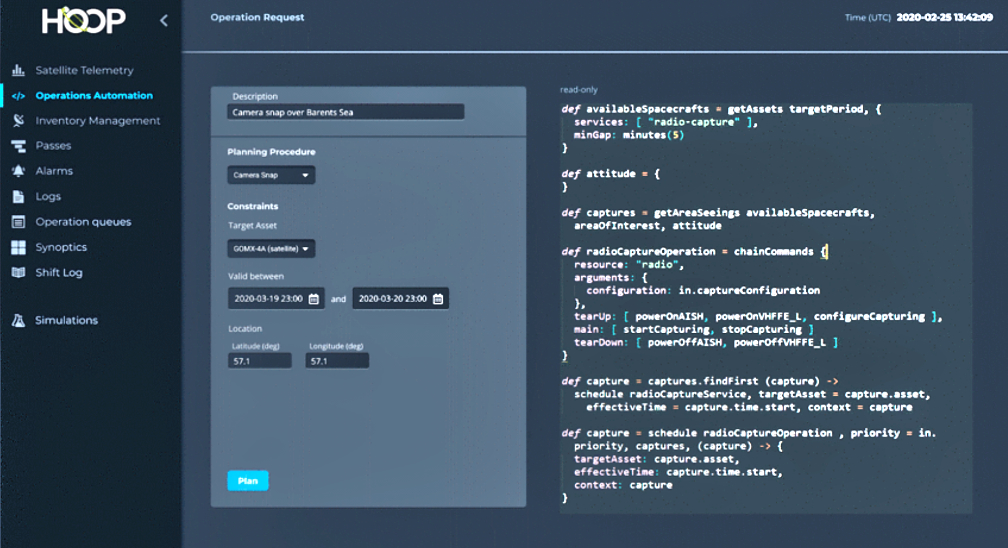Collapse the sidebar with the chevron arrow
The image size is (1008, 548).
click(x=164, y=20)
